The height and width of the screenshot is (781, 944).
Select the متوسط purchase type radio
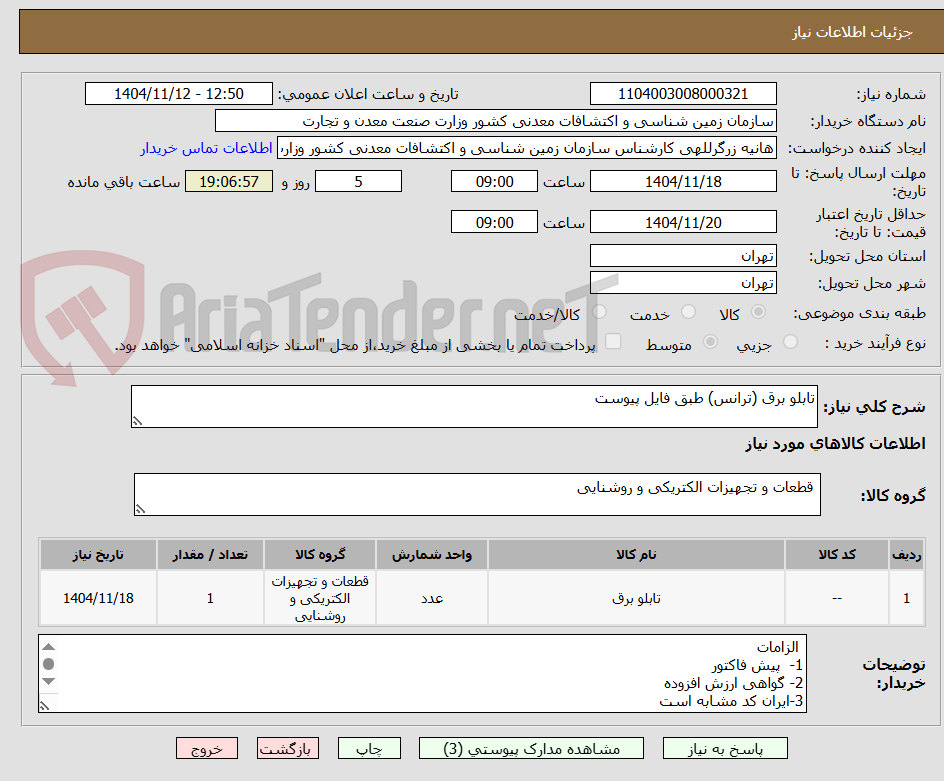(x=710, y=342)
